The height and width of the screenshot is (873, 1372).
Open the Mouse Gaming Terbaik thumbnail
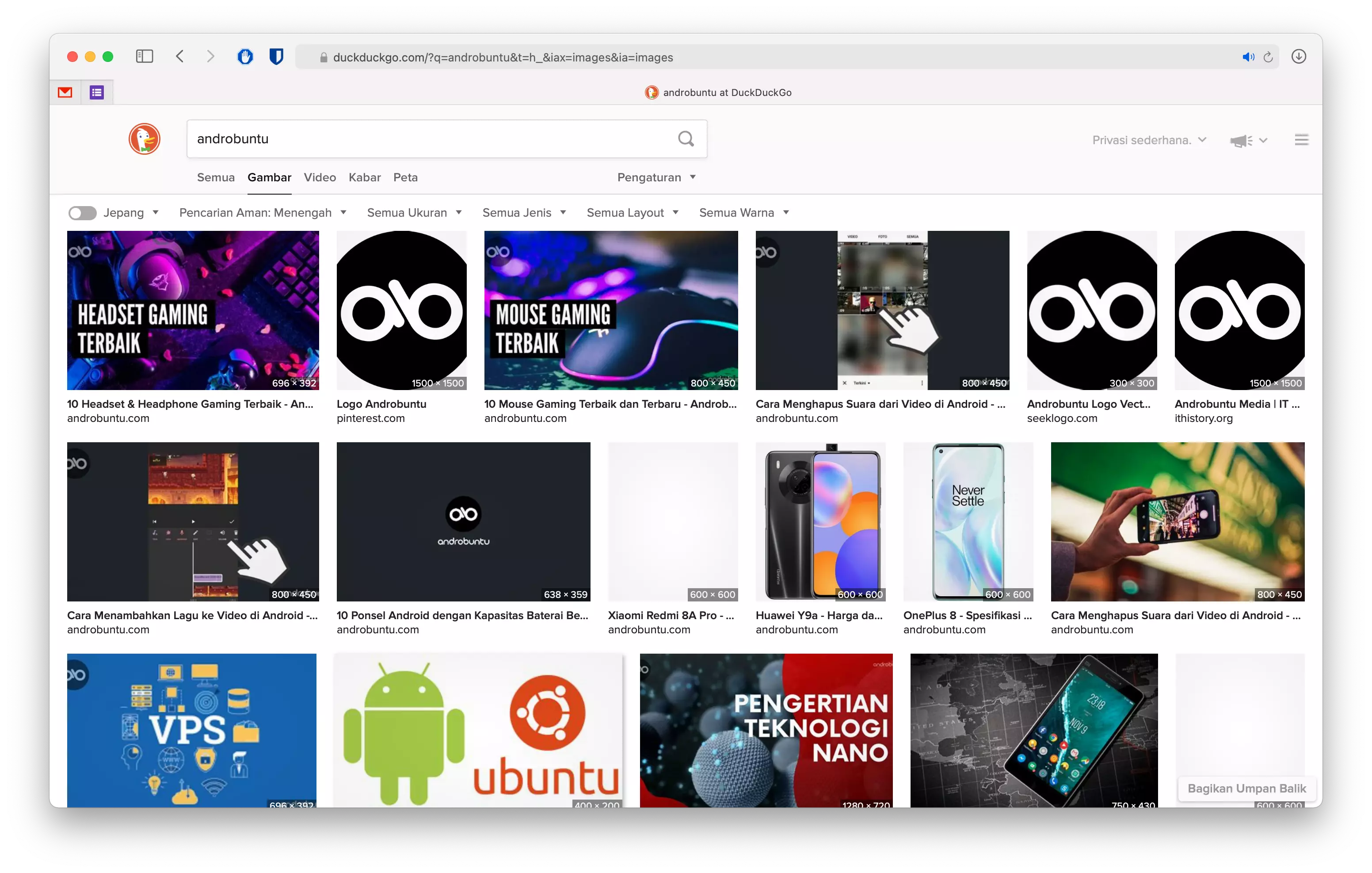pyautogui.click(x=611, y=311)
